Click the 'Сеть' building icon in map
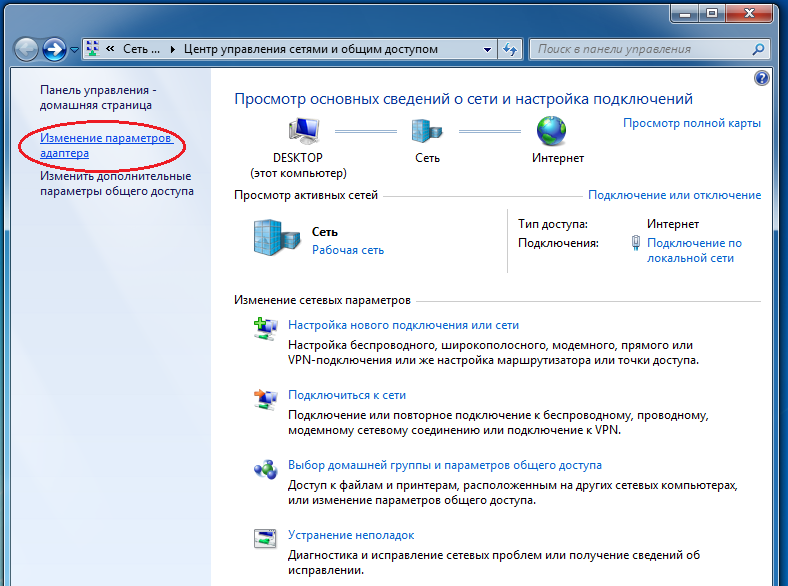Viewport: 788px width, 586px height. tap(427, 131)
